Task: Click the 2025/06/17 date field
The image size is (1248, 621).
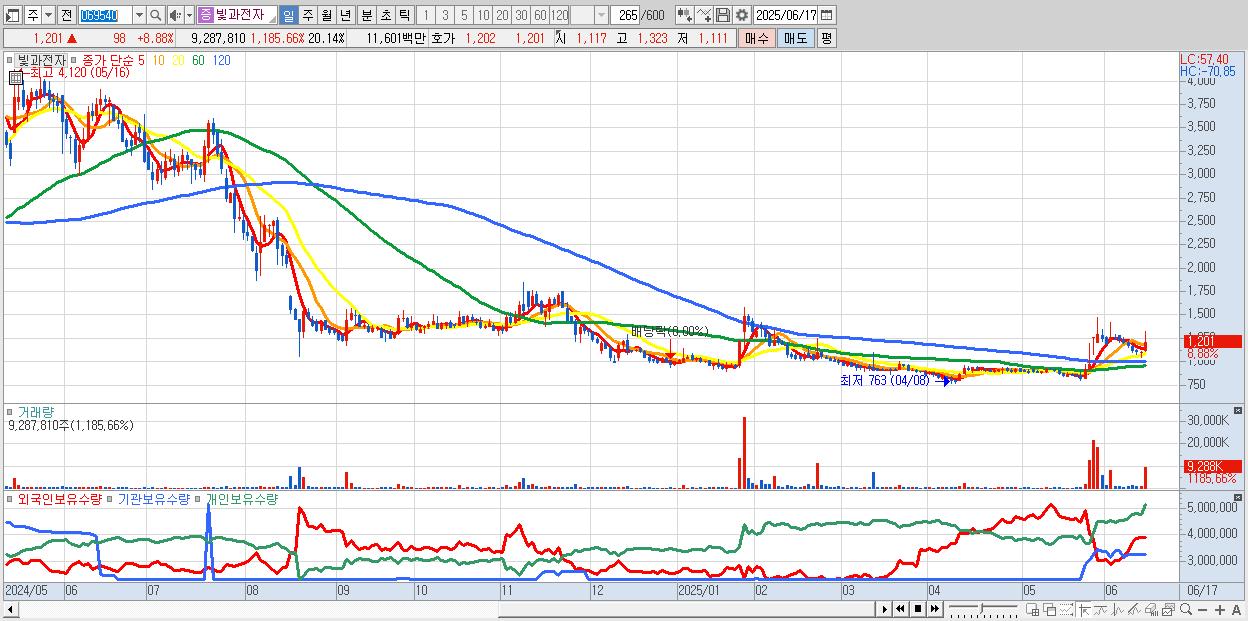Action: [785, 15]
